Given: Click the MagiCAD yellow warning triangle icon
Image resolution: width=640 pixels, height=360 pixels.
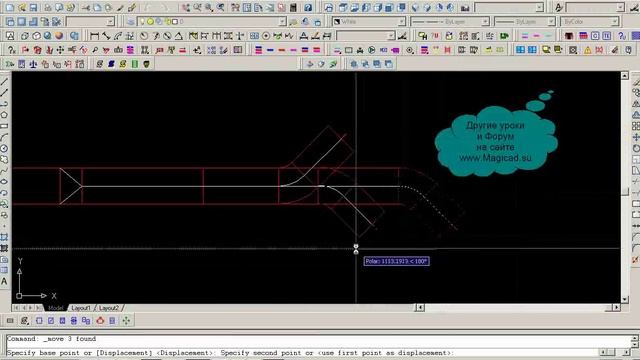Looking at the screenshot, I should [x=587, y=50].
